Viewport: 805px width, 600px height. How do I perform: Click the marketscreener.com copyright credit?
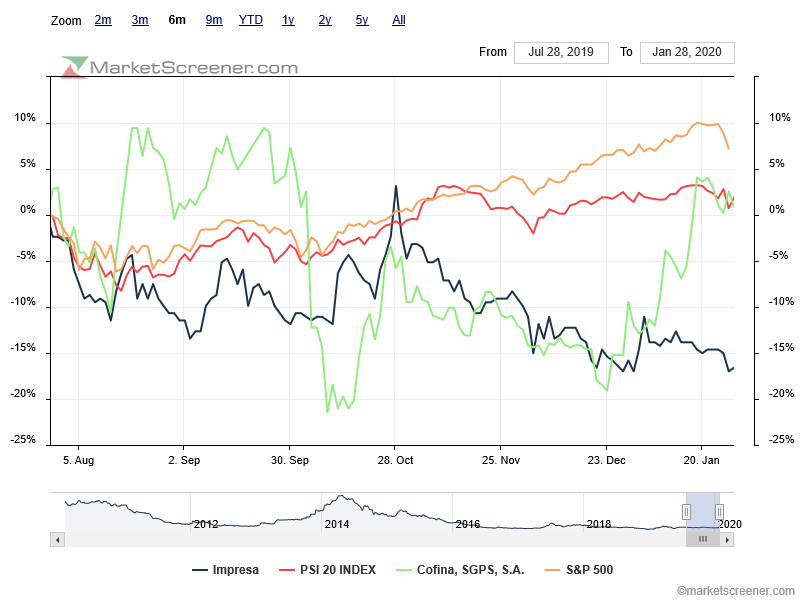[735, 591]
